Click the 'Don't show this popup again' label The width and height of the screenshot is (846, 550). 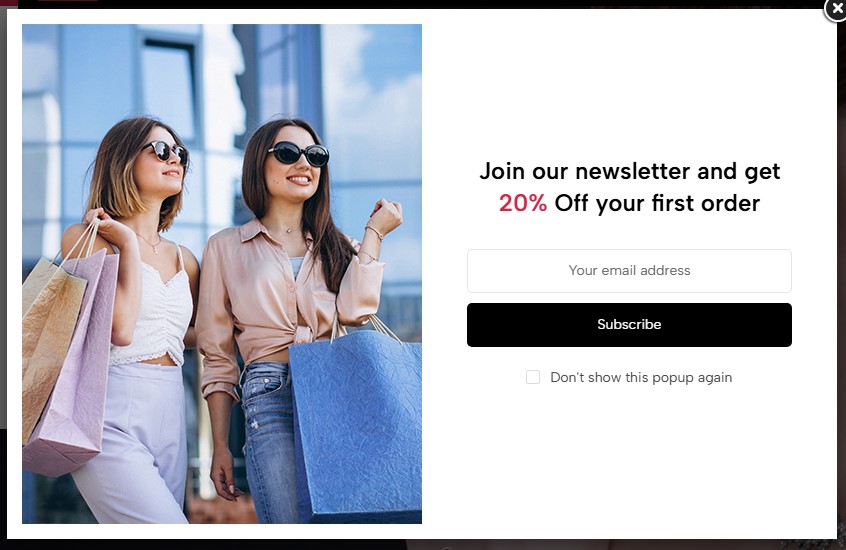641,377
